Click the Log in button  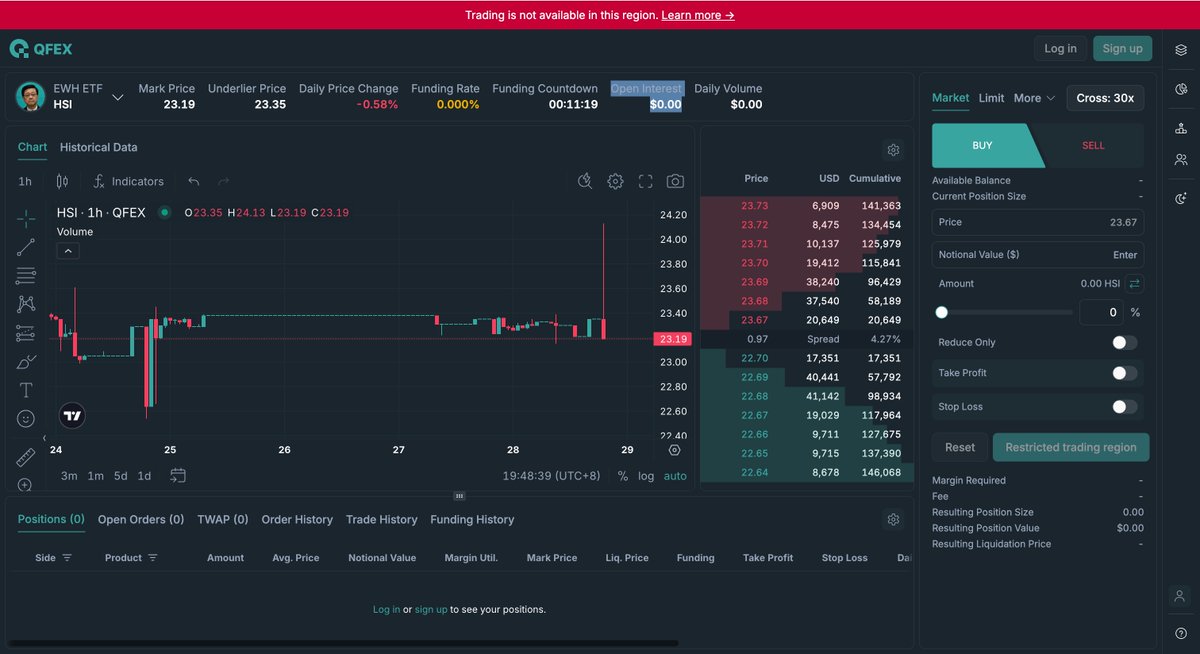1060,48
